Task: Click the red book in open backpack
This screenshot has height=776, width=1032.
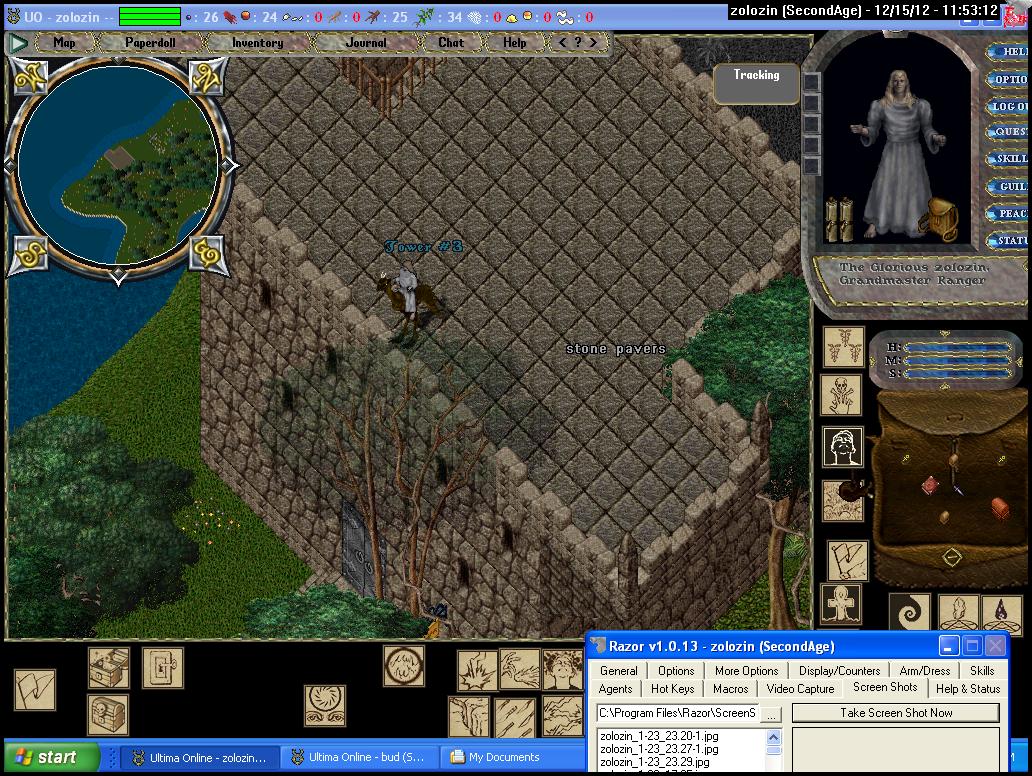Action: click(x=929, y=484)
